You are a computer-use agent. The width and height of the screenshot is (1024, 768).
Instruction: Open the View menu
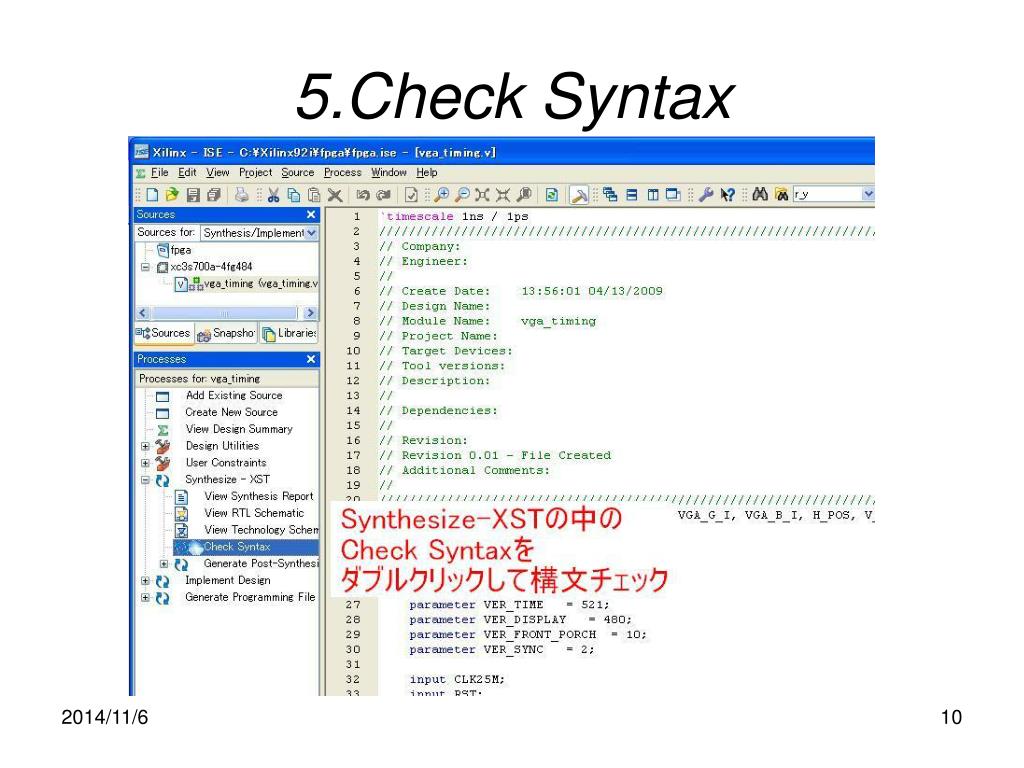tap(217, 172)
